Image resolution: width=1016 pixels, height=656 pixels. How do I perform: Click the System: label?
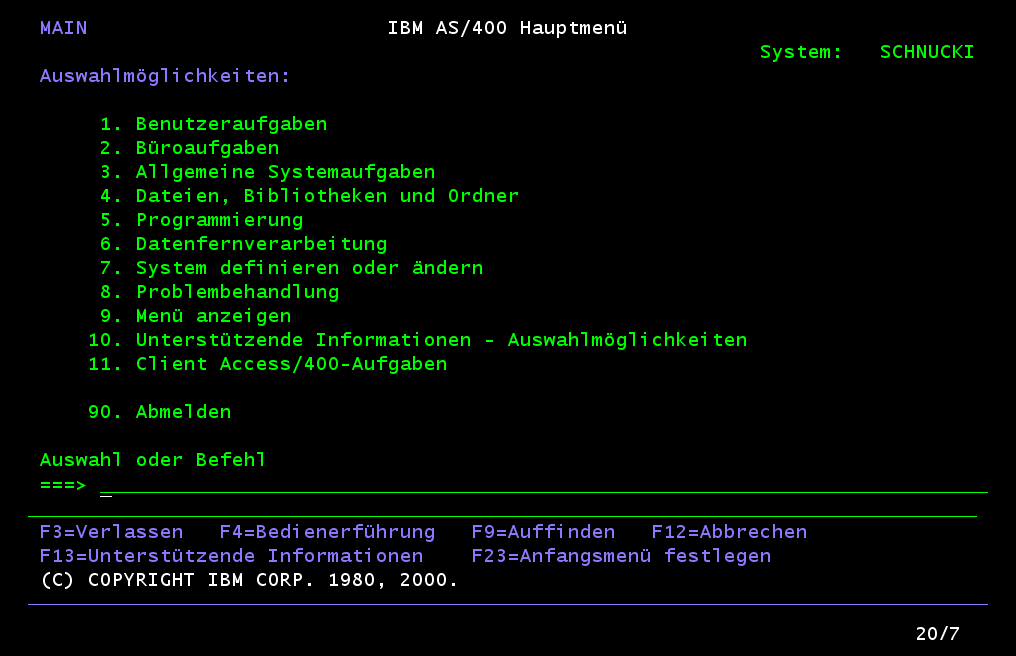pyautogui.click(x=801, y=52)
